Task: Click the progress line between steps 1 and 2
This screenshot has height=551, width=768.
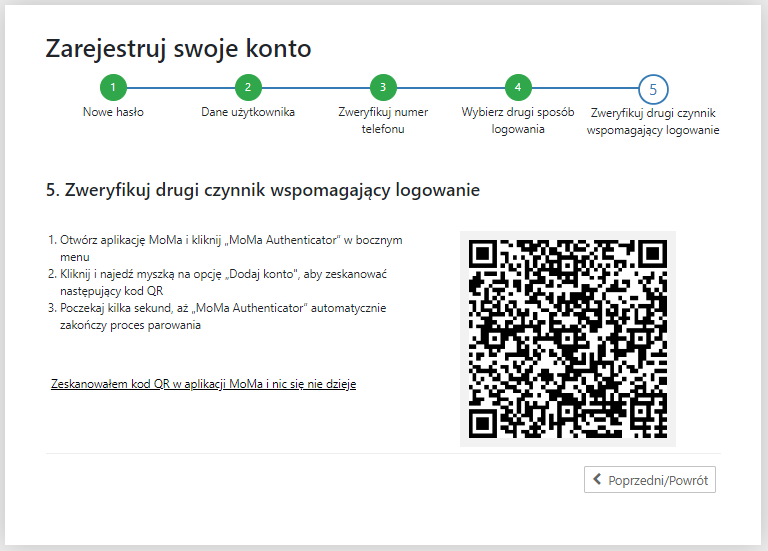Action: (x=180, y=88)
